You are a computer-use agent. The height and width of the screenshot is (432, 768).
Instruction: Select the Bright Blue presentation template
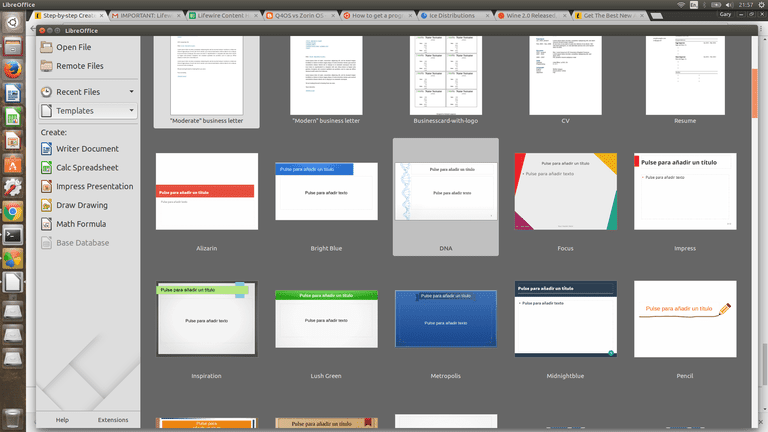(x=326, y=197)
